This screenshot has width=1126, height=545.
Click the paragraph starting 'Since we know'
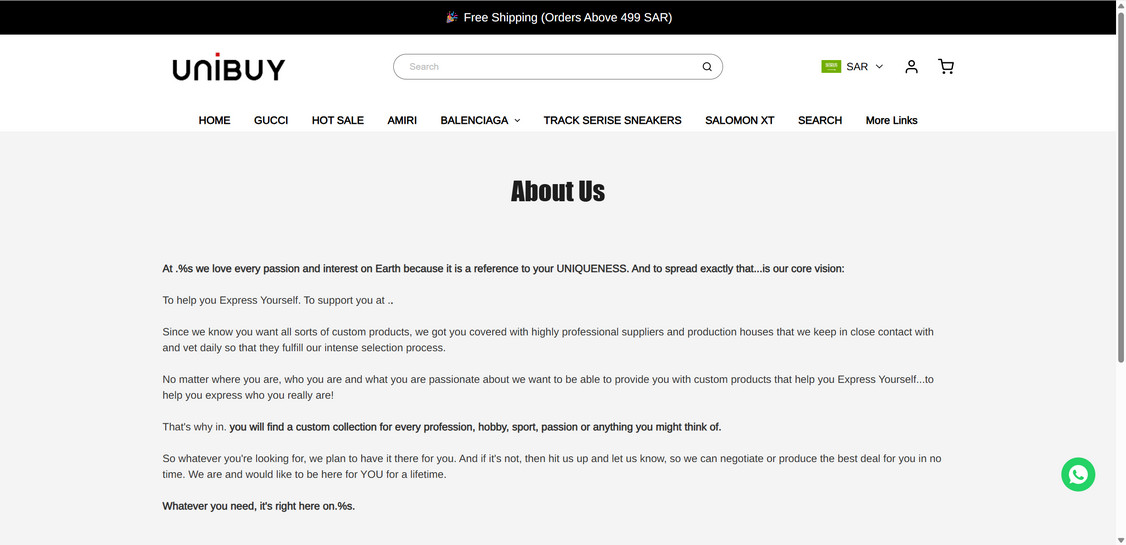[548, 340]
